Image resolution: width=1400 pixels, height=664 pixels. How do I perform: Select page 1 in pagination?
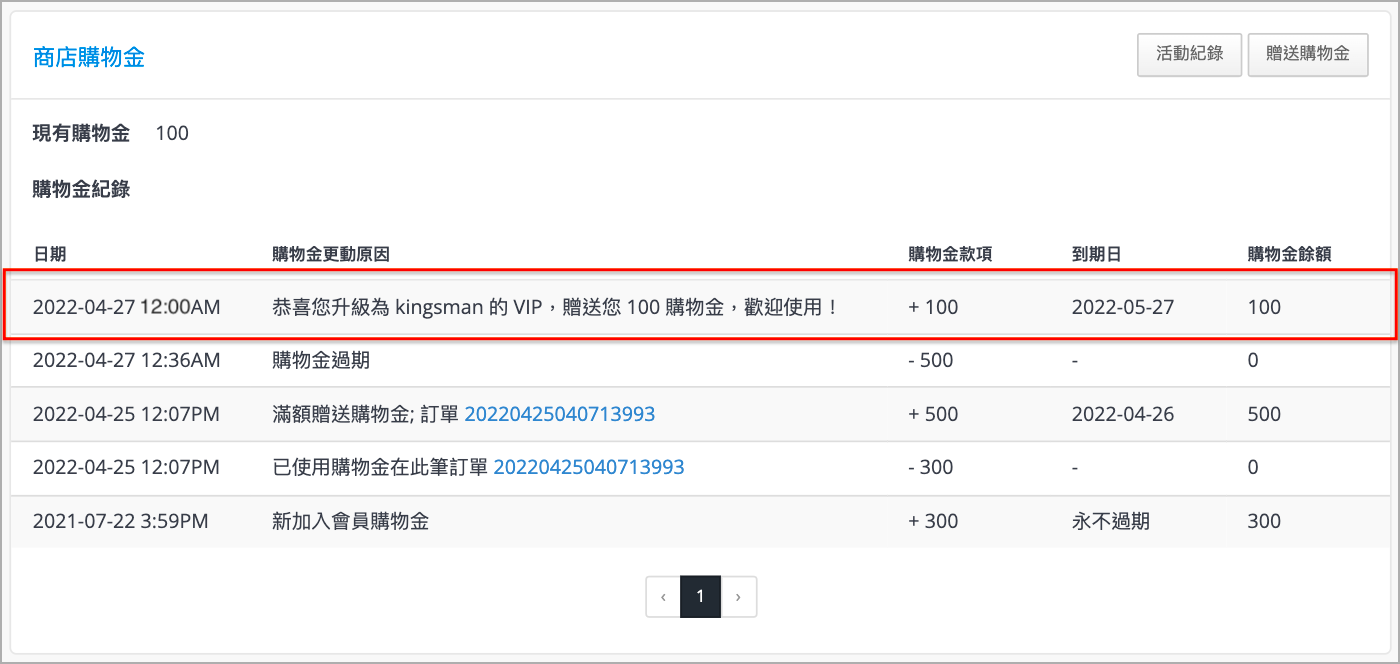click(700, 596)
